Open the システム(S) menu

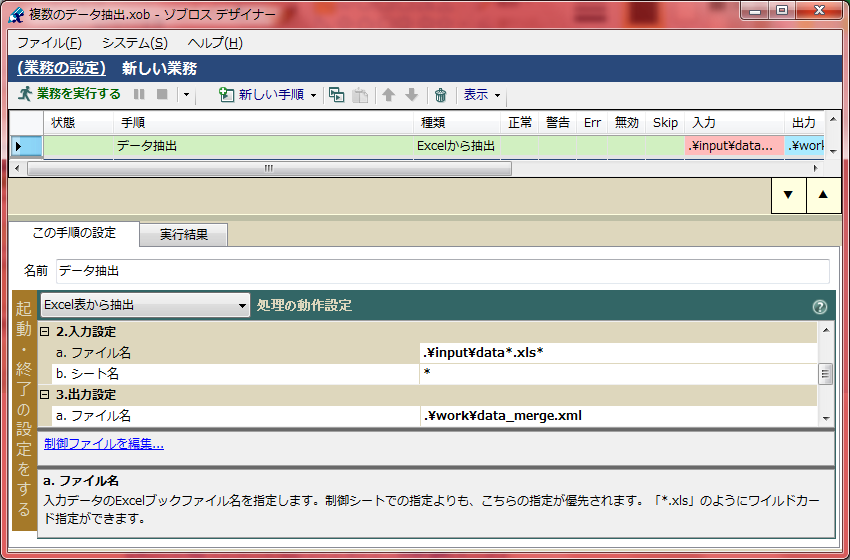pos(135,43)
